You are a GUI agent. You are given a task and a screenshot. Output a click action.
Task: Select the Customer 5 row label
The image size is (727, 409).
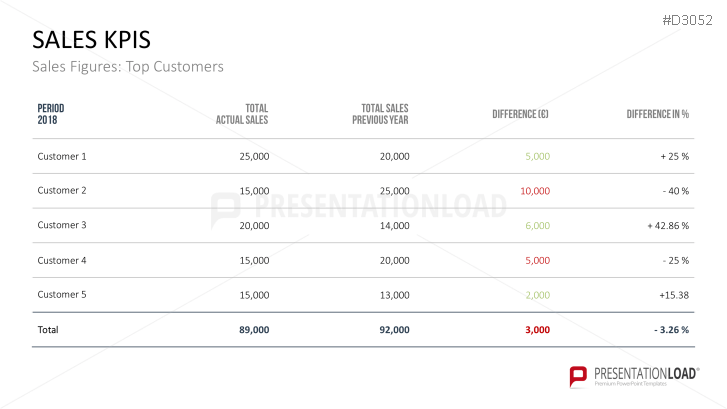click(62, 294)
